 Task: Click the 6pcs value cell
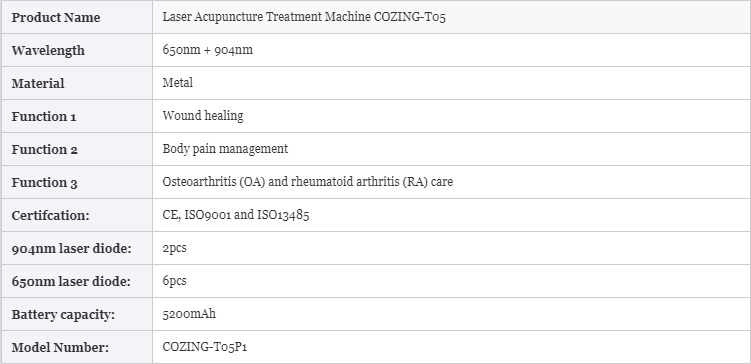(x=451, y=281)
